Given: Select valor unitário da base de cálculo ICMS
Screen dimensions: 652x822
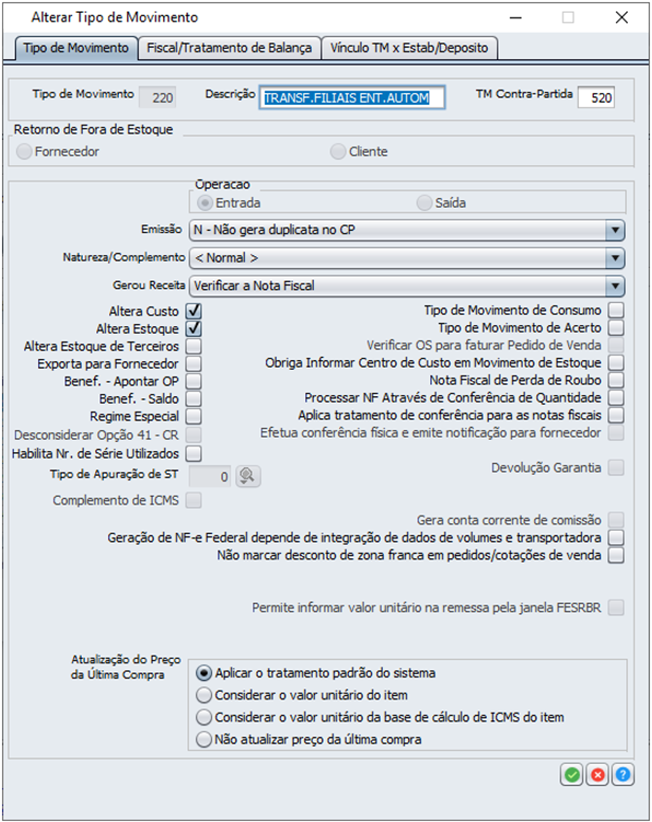Looking at the screenshot, I should (204, 717).
